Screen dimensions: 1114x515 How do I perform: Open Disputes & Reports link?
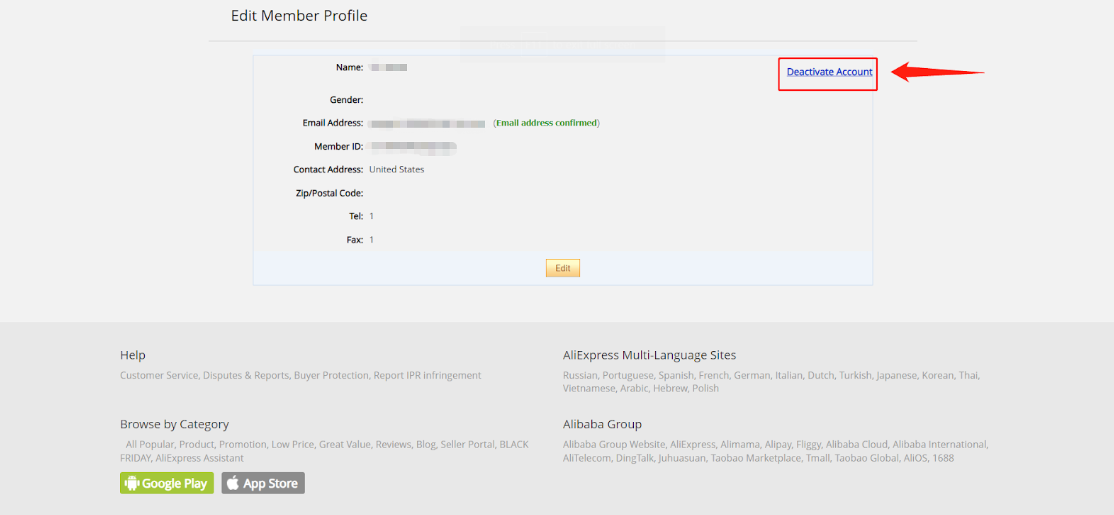(x=246, y=375)
